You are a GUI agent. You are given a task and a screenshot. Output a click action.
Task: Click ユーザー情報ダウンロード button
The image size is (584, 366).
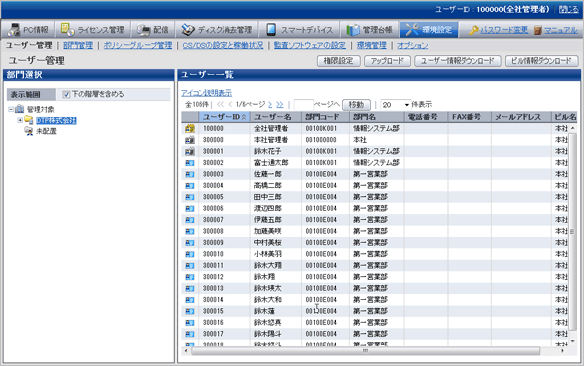(458, 61)
